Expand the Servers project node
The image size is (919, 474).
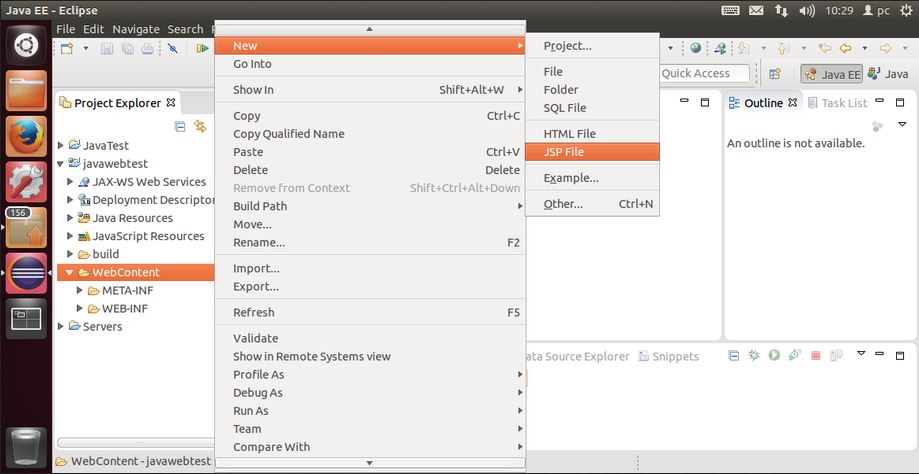(x=61, y=326)
